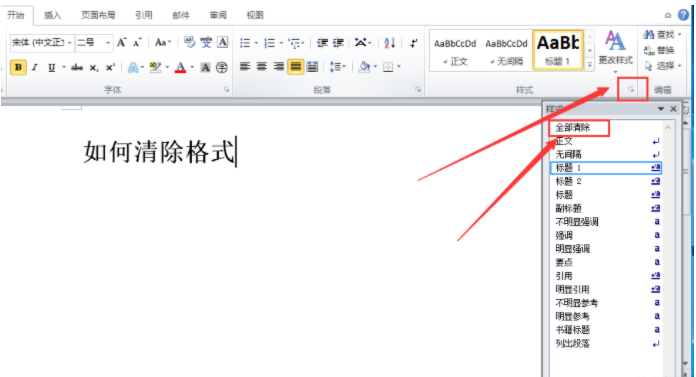Click the strikethrough formatting icon
The image size is (696, 377).
pyautogui.click(x=77, y=67)
